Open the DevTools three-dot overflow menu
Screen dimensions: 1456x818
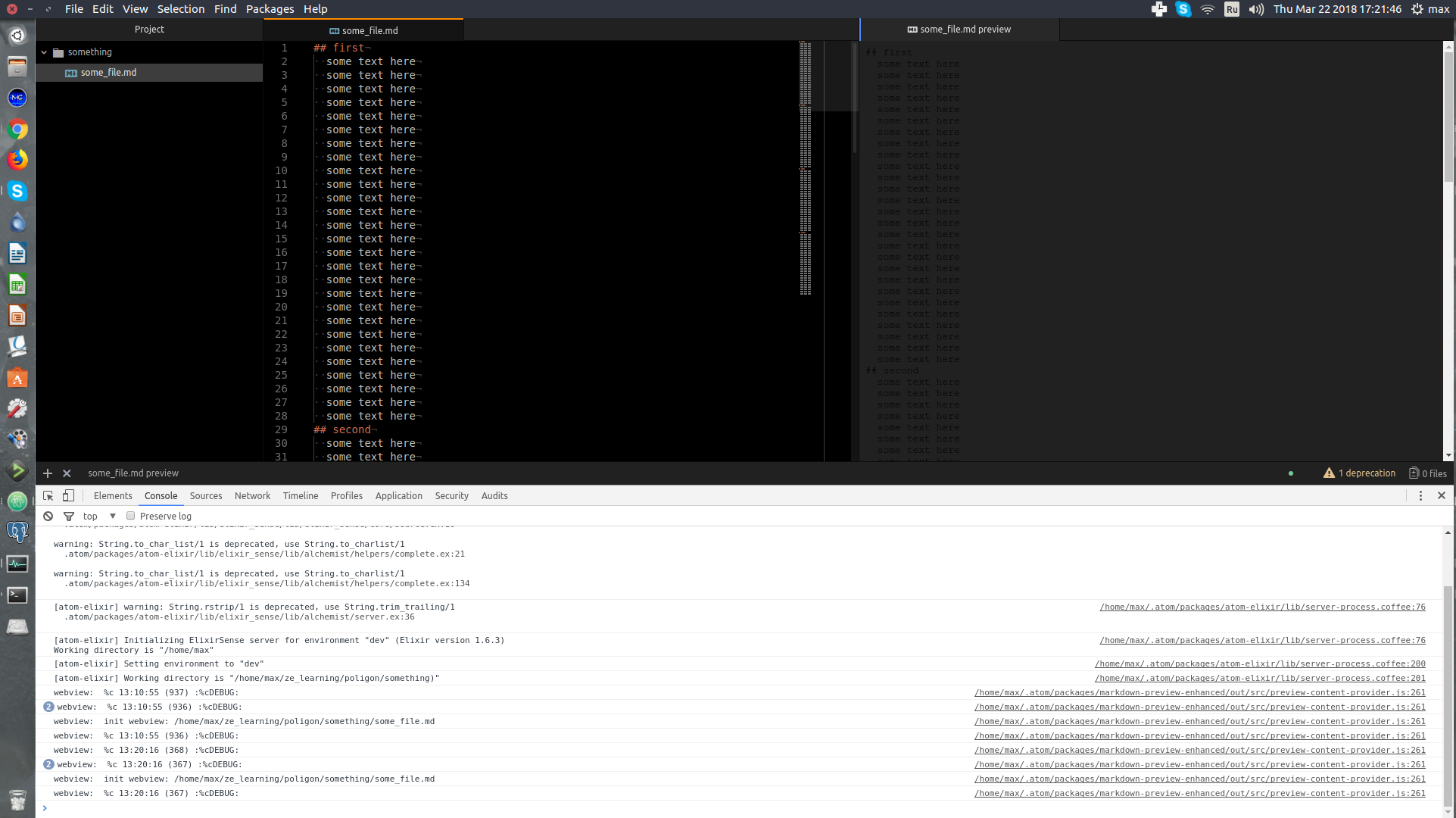[x=1421, y=495]
